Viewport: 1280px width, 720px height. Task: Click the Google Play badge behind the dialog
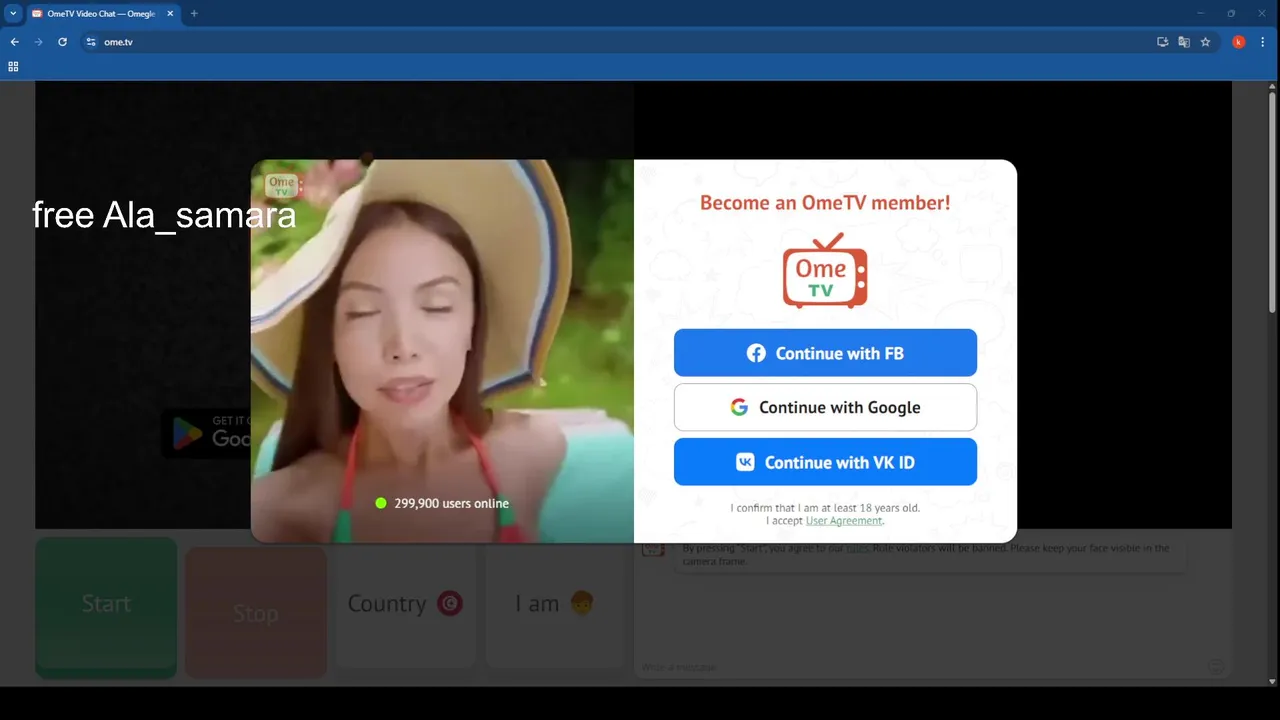point(207,433)
